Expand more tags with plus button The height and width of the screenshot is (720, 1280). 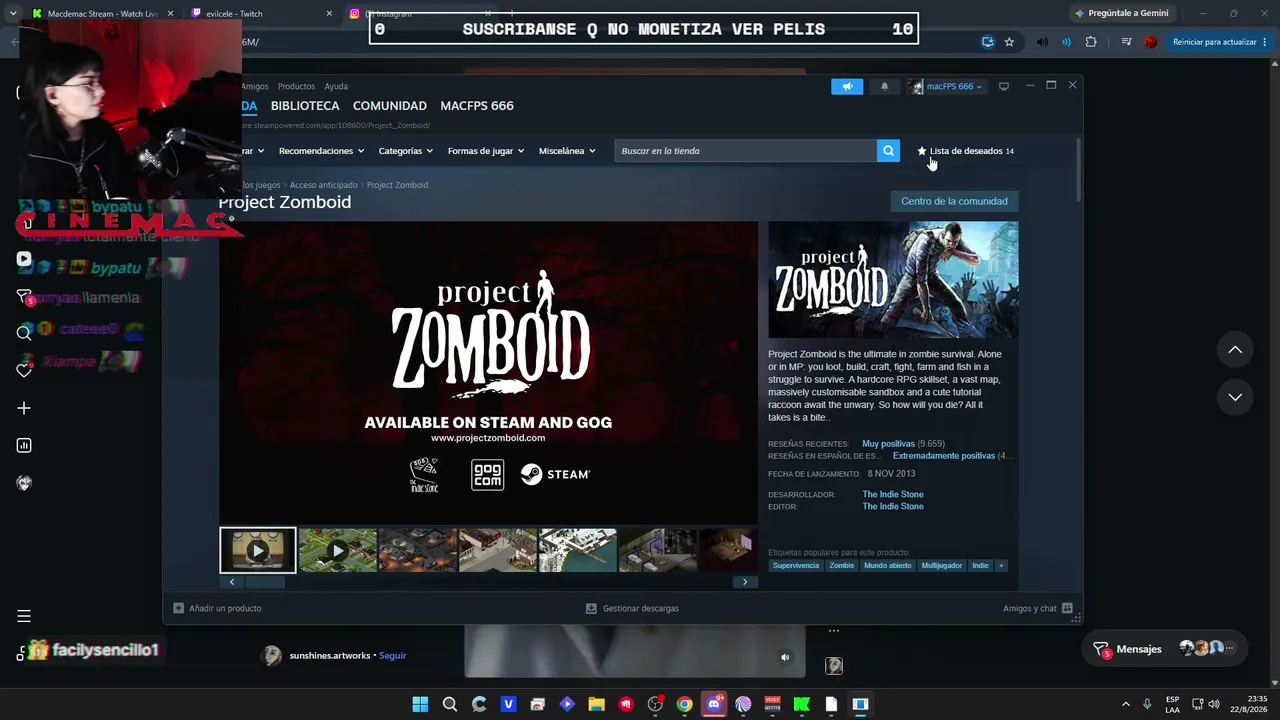pos(1000,566)
